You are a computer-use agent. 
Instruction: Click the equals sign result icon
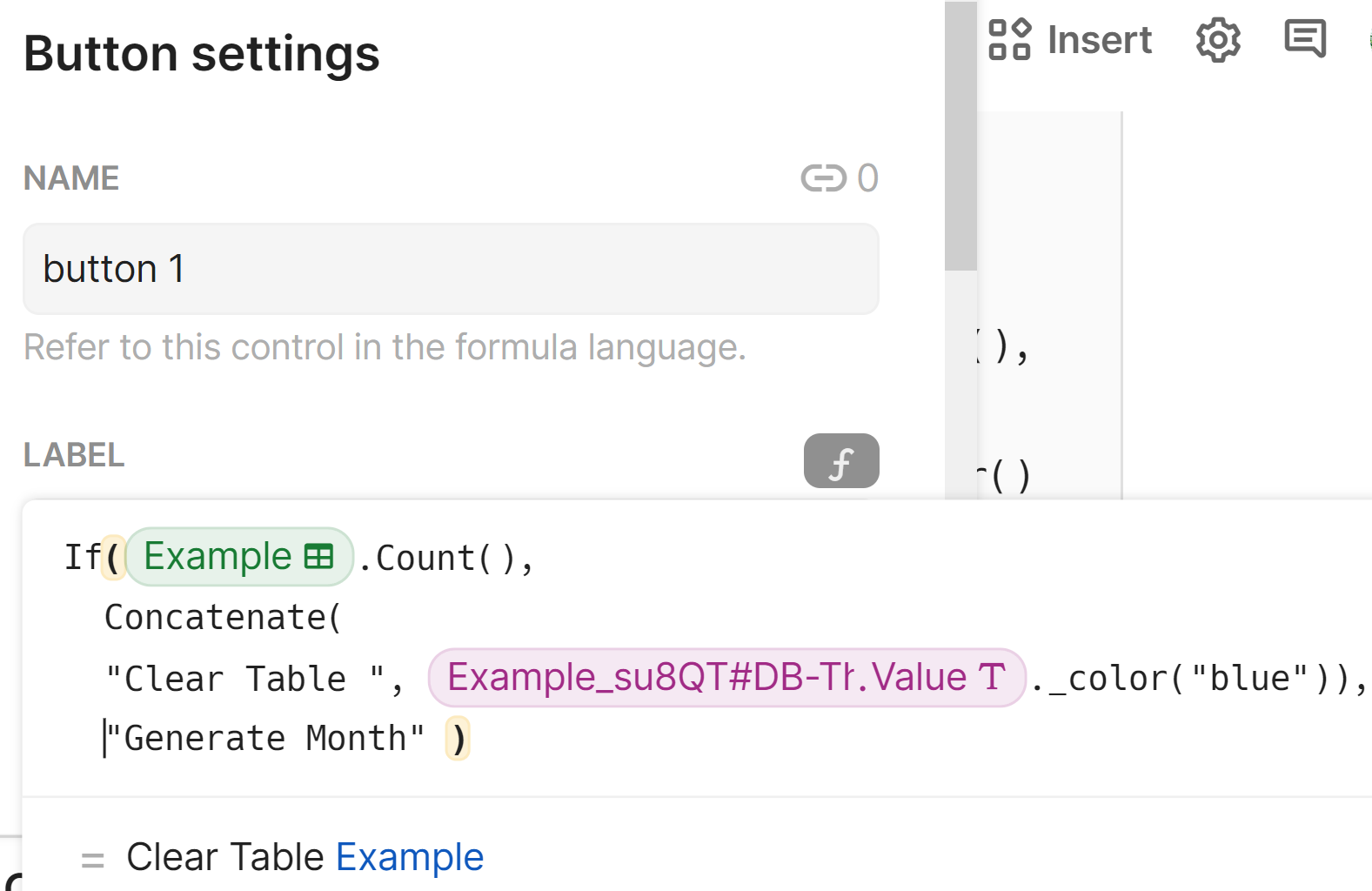click(92, 860)
